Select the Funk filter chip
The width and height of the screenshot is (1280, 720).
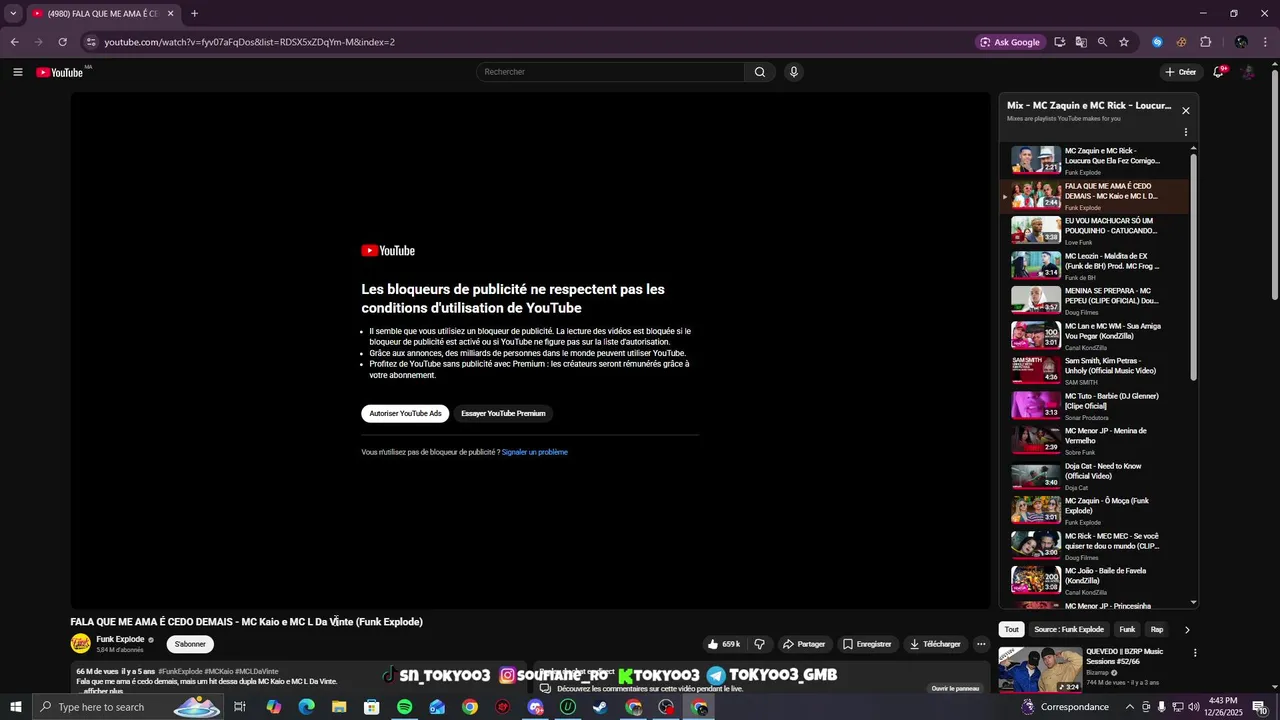click(1127, 630)
